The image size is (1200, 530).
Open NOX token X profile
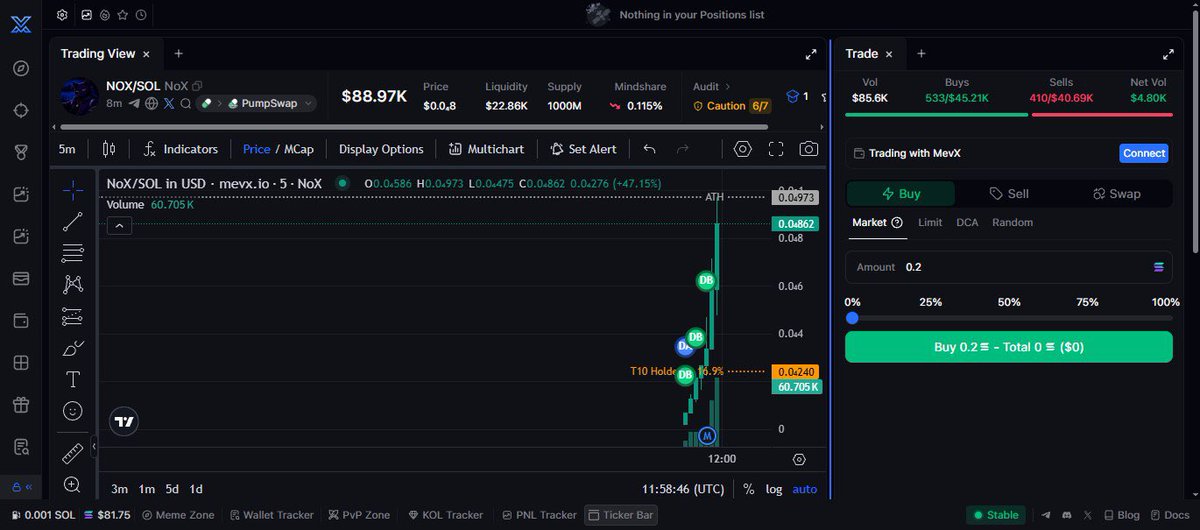tap(168, 103)
